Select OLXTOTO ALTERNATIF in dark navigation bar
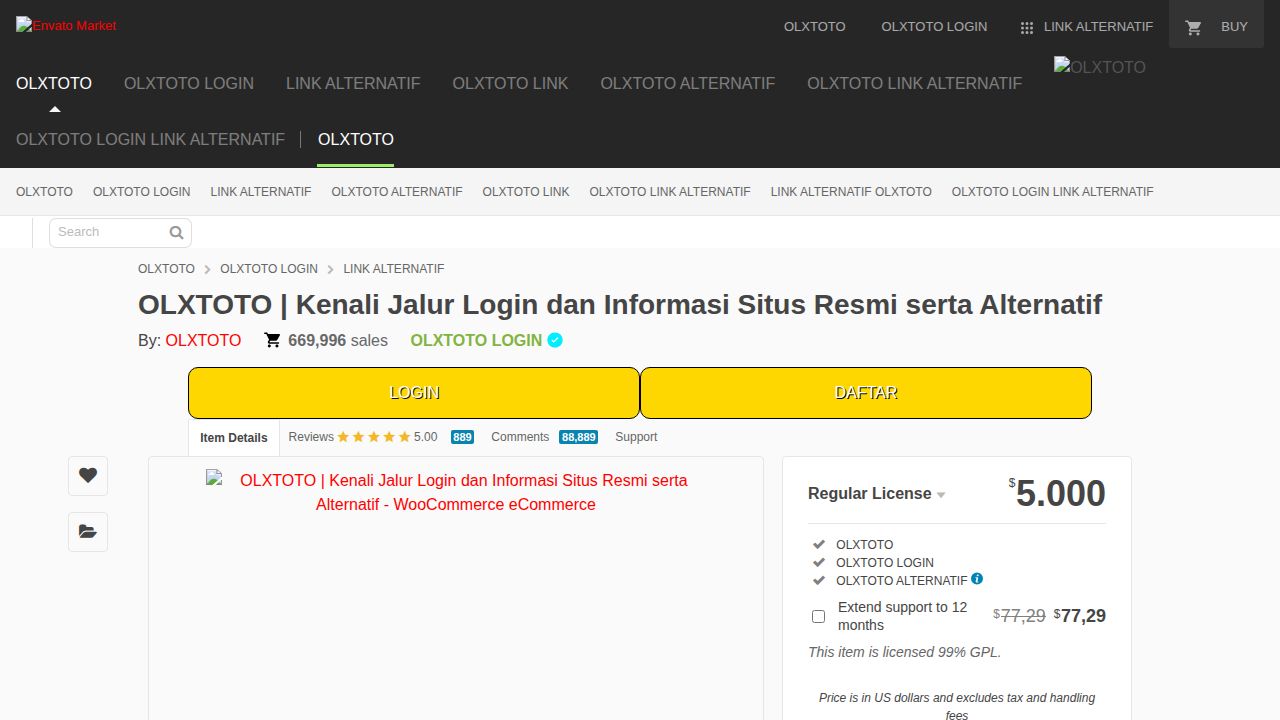Viewport: 1280px width, 720px height. (688, 83)
